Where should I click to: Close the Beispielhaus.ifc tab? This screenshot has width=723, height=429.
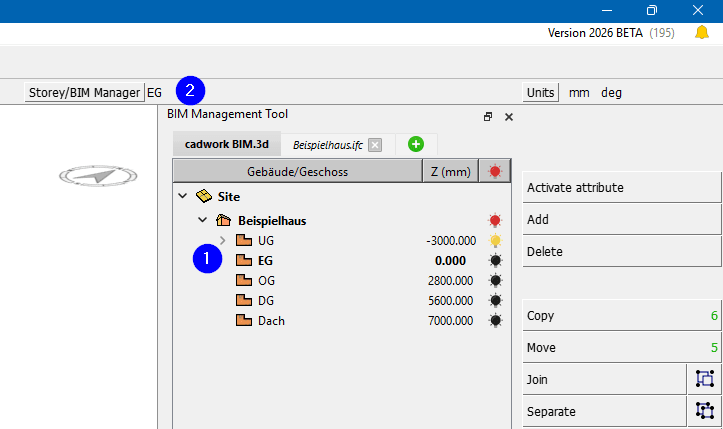tap(375, 145)
